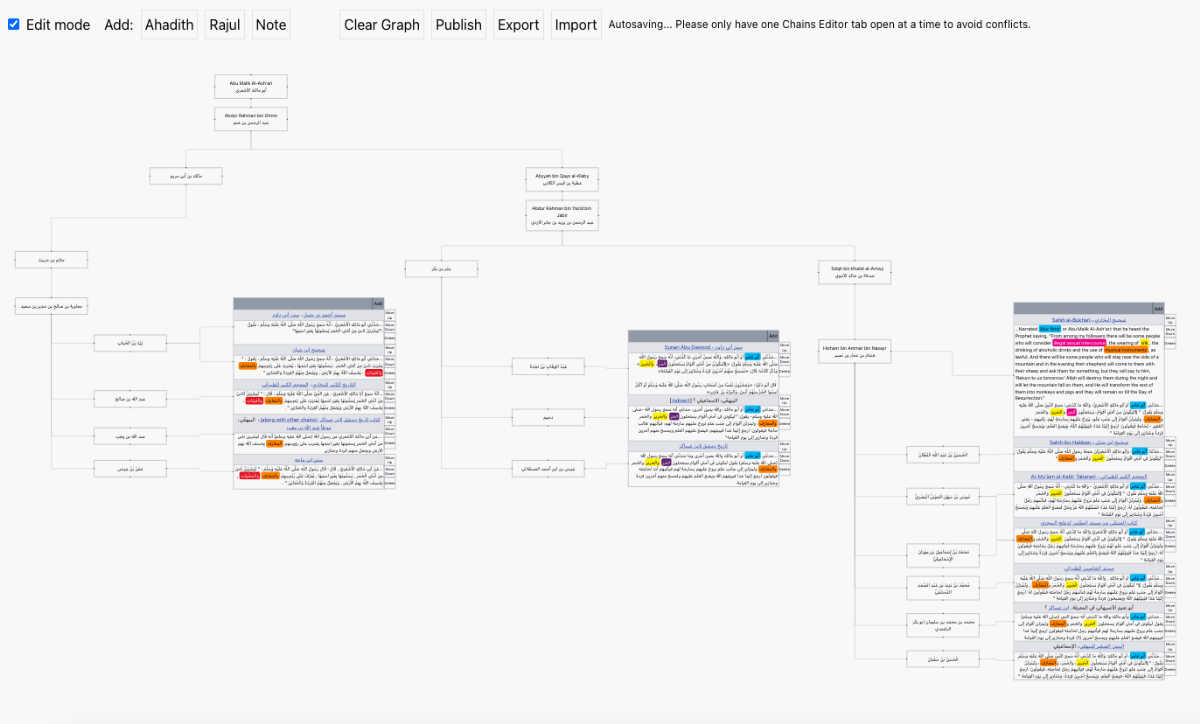This screenshot has height=724, width=1200.
Task: Select the Abu Malik Al-Ashari node
Action: pos(250,85)
